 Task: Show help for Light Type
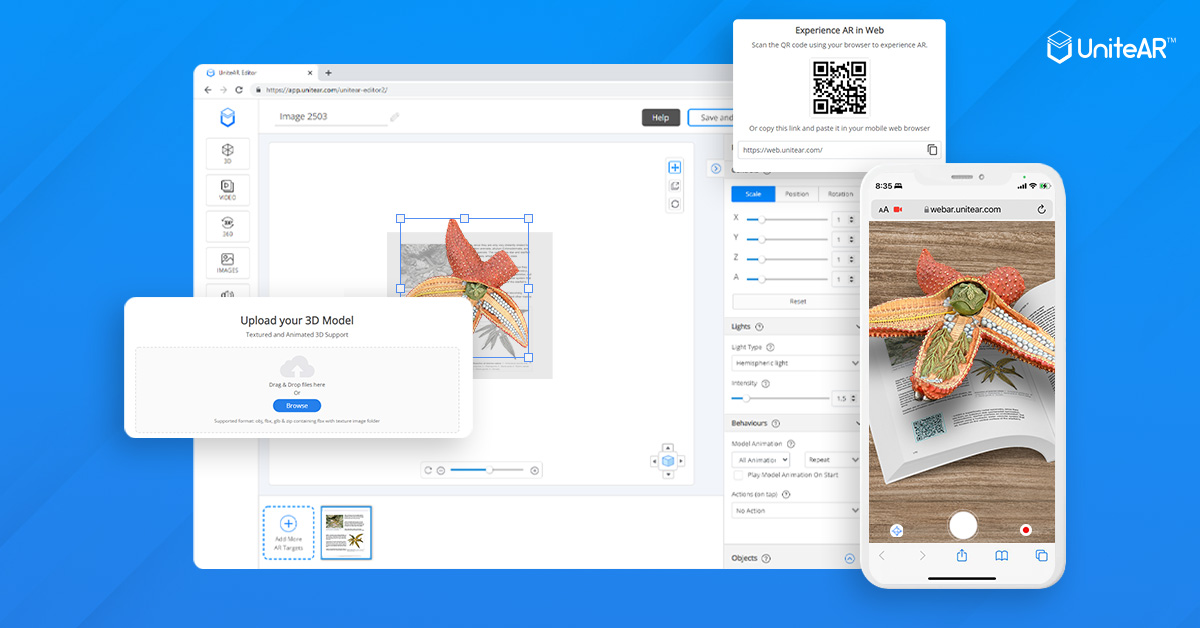pos(770,347)
